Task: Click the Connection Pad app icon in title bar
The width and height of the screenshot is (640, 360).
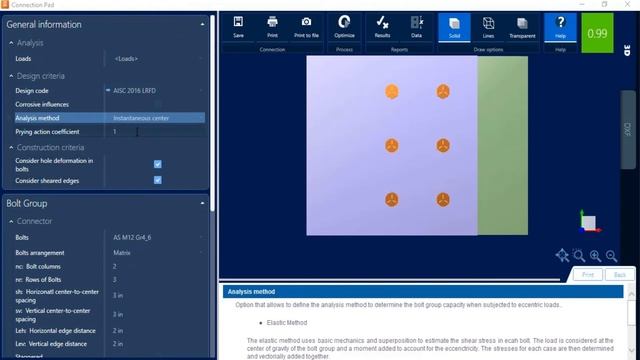Action: tap(5, 4)
